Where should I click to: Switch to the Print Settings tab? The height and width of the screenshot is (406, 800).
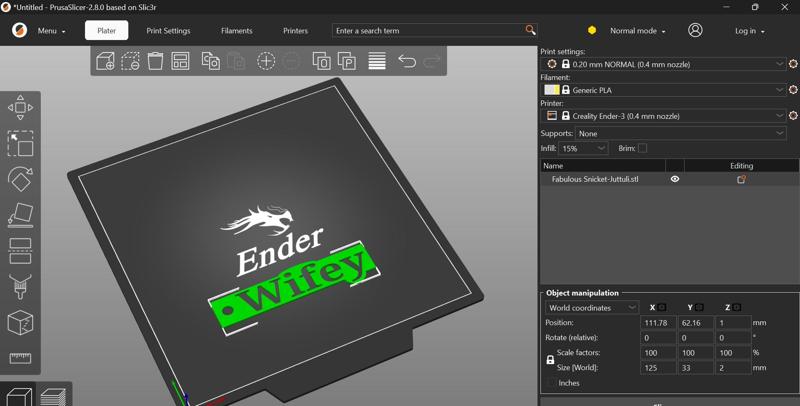[168, 31]
